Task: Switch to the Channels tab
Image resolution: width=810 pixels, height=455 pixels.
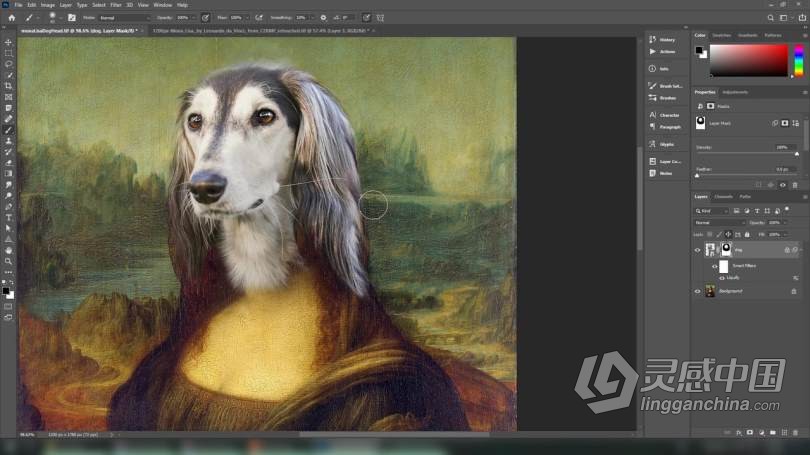Action: tap(723, 197)
